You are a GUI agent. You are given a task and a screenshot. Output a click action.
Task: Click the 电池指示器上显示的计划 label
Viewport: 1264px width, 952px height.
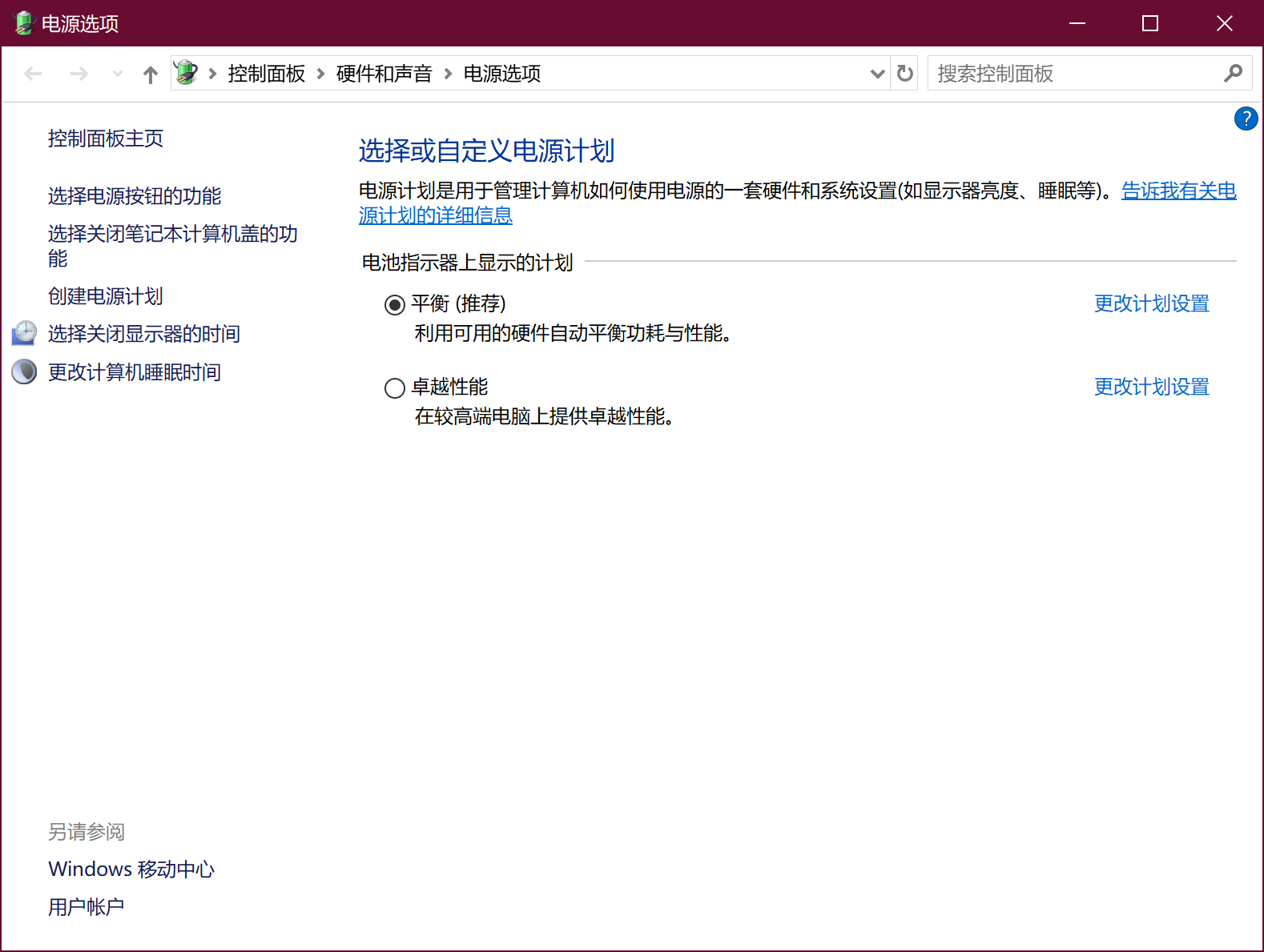pos(468,263)
